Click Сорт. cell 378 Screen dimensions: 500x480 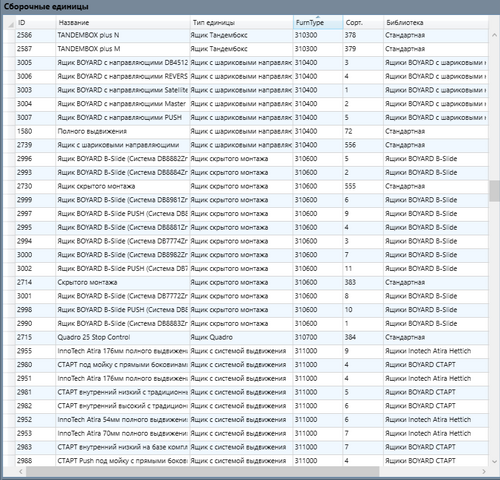coord(363,35)
